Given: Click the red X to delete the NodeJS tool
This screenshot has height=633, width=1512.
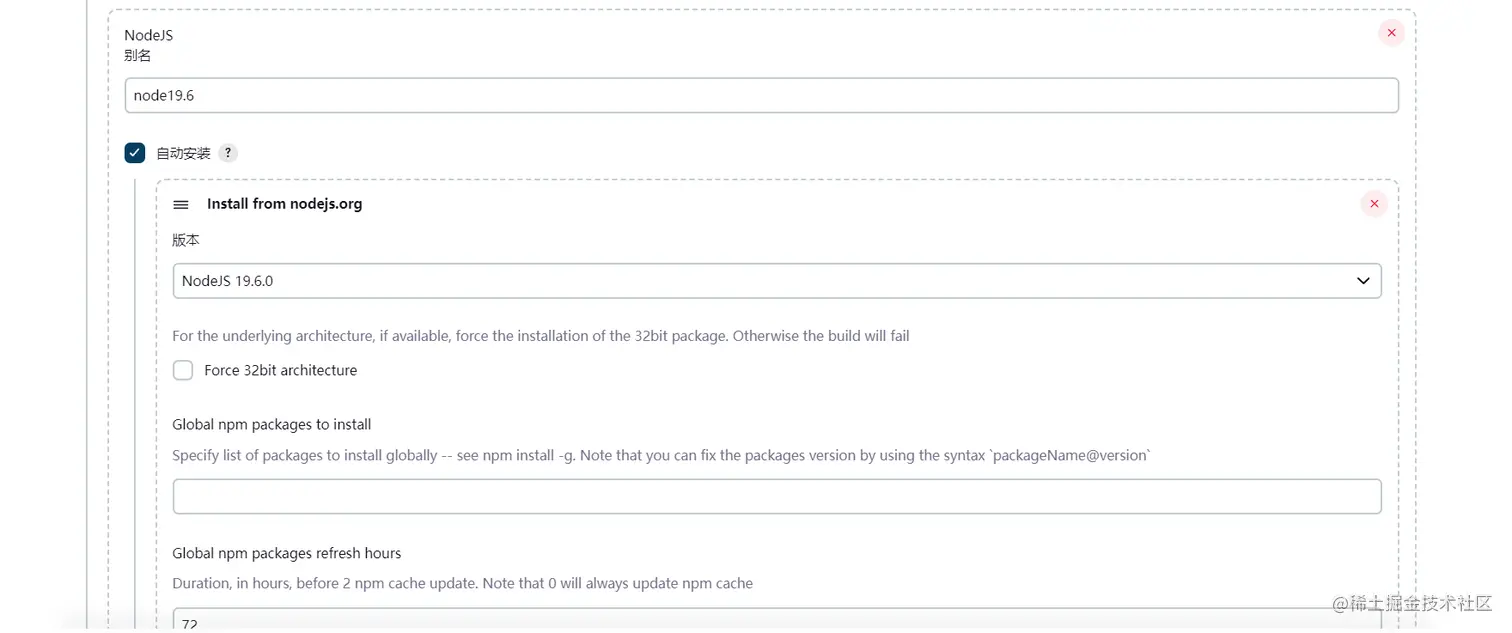Looking at the screenshot, I should pyautogui.click(x=1391, y=31).
